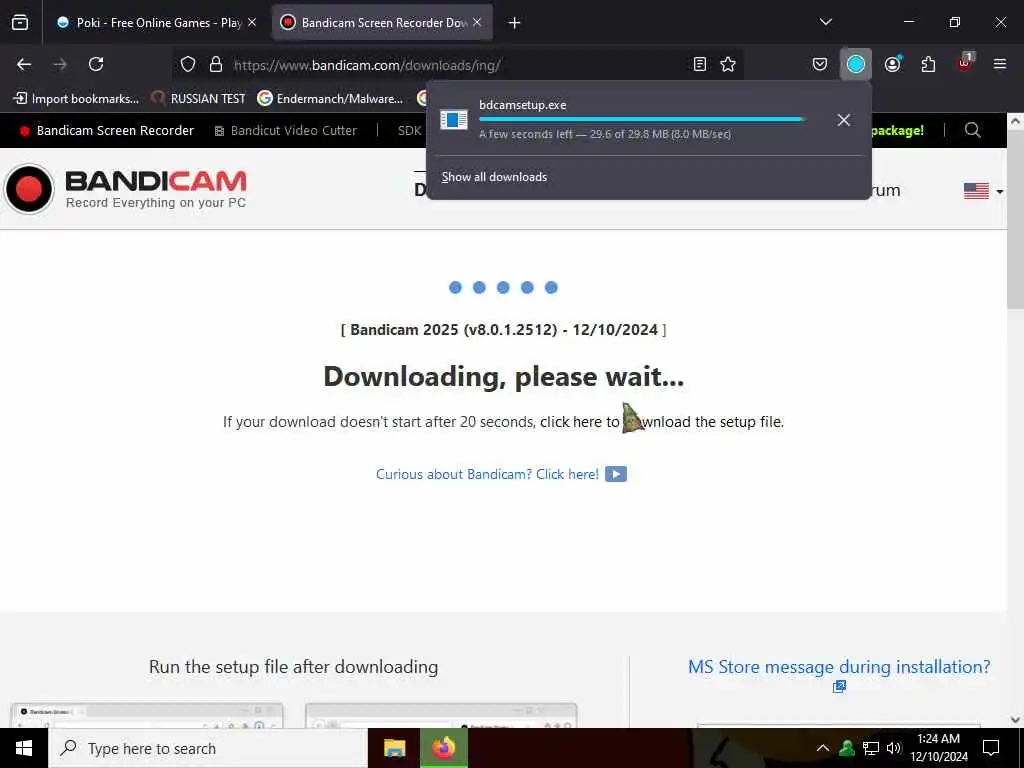Open the uBlock extension icon
The image size is (1024, 768).
(965, 63)
